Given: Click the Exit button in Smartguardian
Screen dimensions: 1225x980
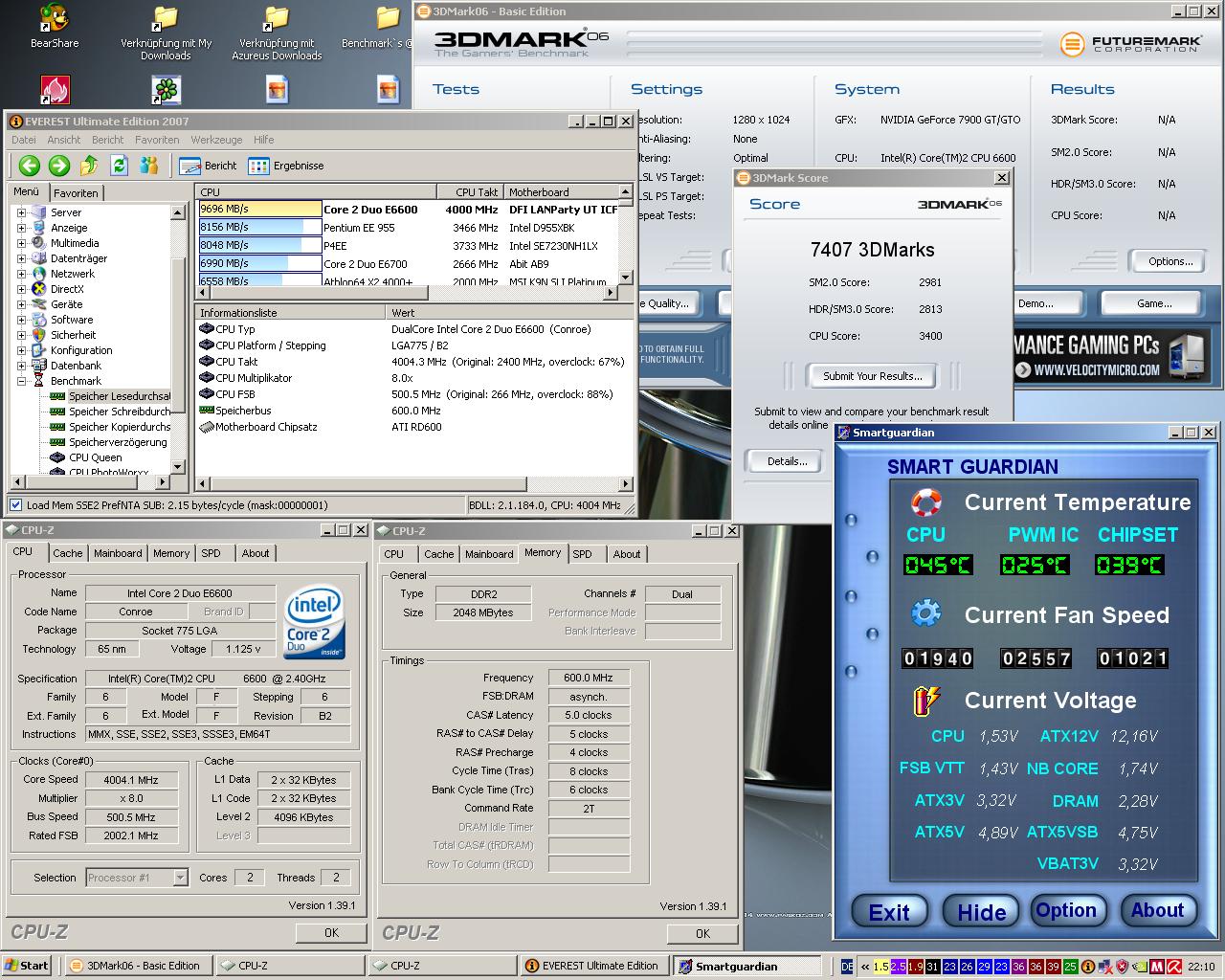Looking at the screenshot, I should (889, 912).
